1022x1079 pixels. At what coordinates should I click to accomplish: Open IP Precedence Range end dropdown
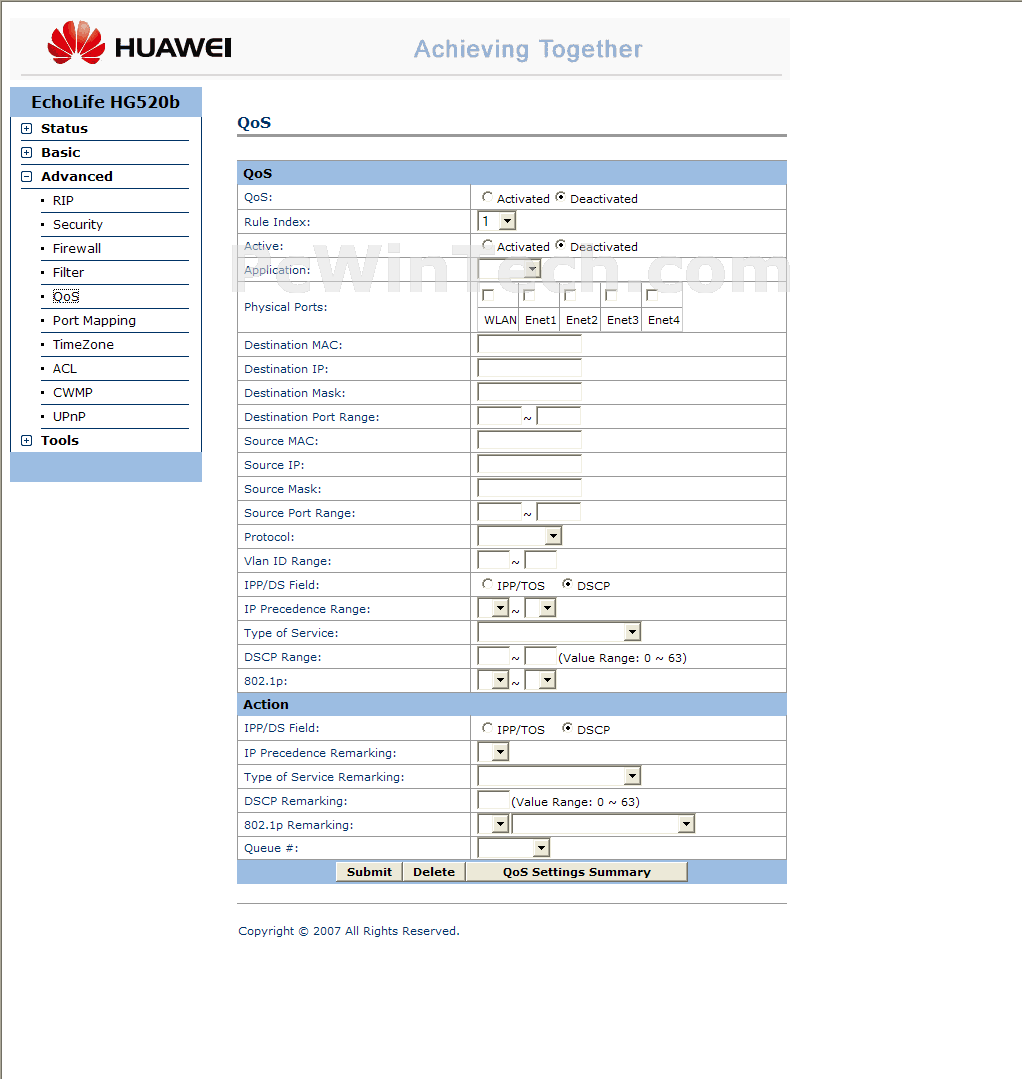click(x=540, y=608)
